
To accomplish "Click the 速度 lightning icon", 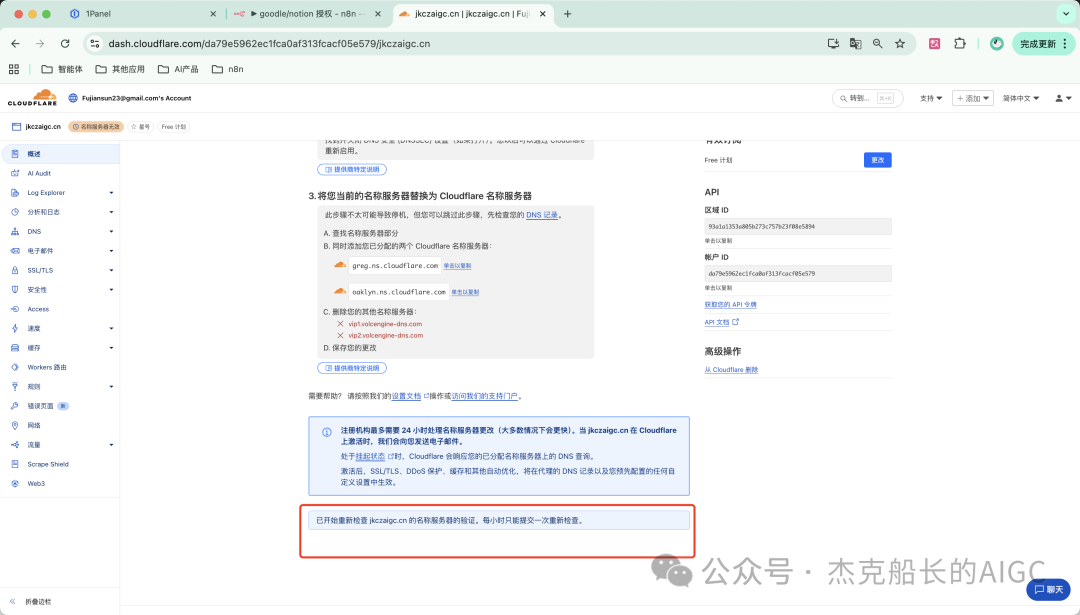I will click(14, 329).
